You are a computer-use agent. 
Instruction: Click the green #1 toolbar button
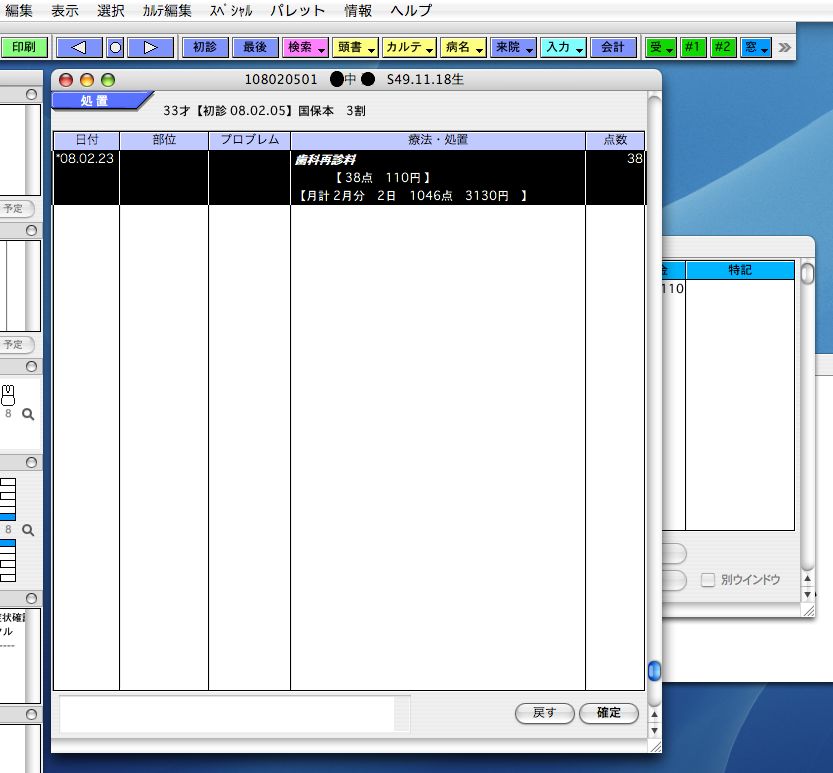coord(692,47)
